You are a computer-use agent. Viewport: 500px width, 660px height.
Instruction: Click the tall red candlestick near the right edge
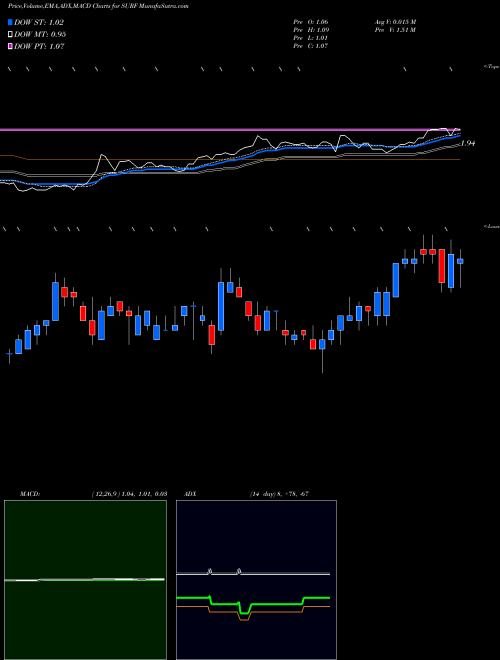441,266
